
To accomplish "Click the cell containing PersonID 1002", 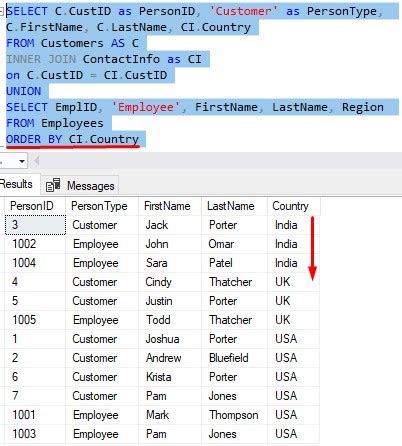I will 35,244.
